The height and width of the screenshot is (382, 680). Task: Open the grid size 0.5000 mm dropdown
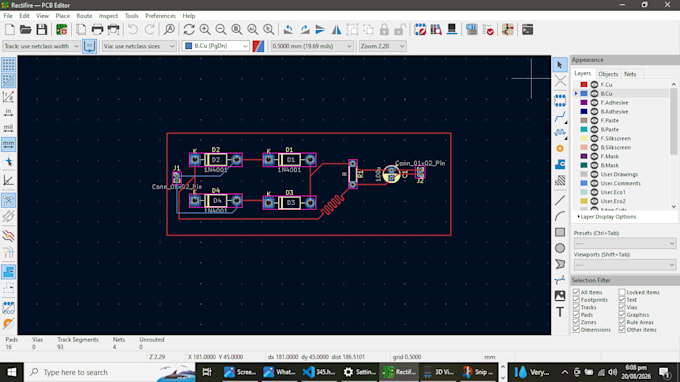312,46
